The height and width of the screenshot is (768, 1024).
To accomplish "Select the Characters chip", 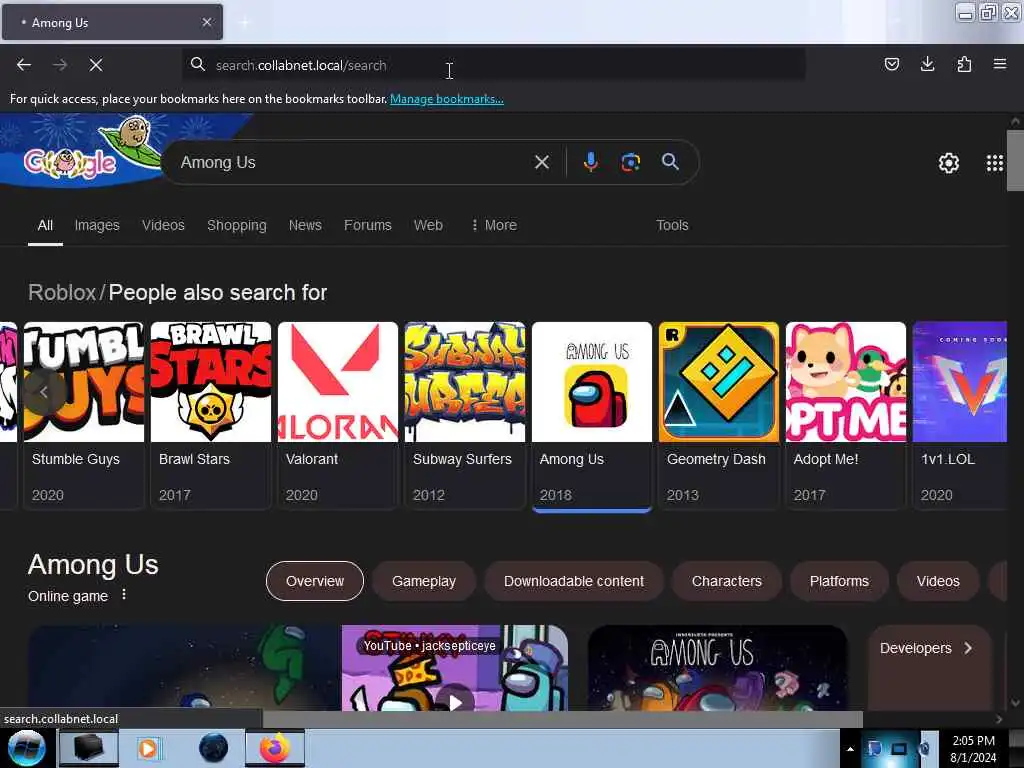I will point(726,581).
